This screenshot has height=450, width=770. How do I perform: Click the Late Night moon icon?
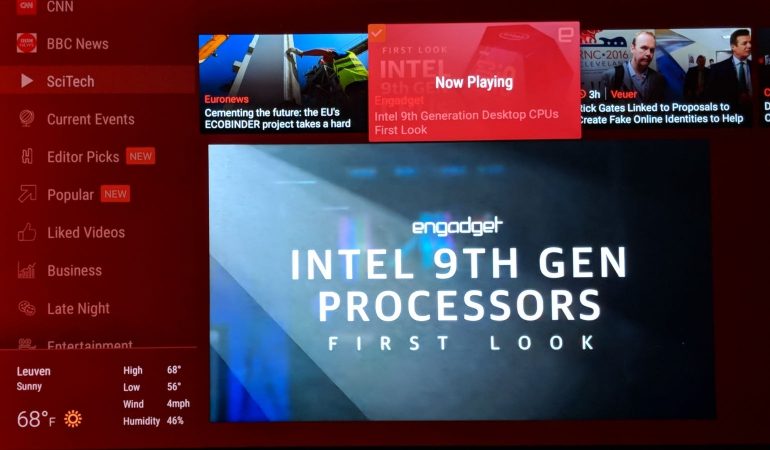point(27,309)
